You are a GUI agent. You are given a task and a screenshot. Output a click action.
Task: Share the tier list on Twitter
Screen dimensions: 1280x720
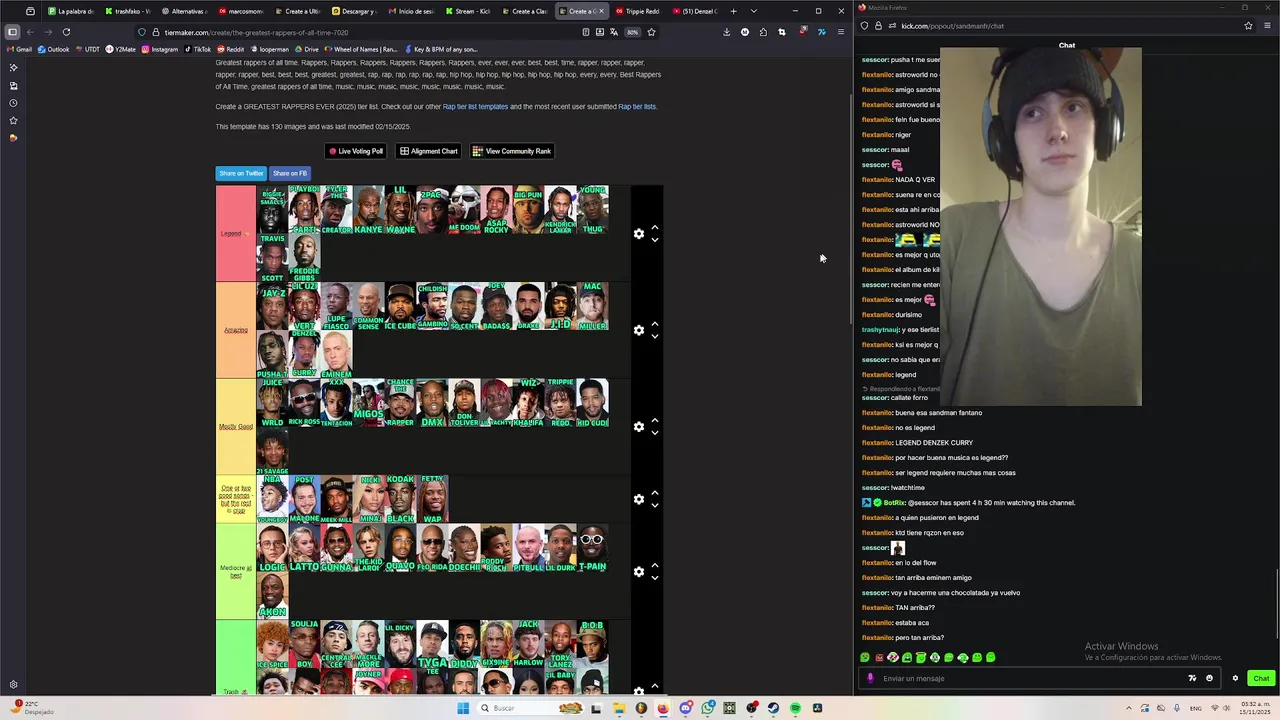241,173
